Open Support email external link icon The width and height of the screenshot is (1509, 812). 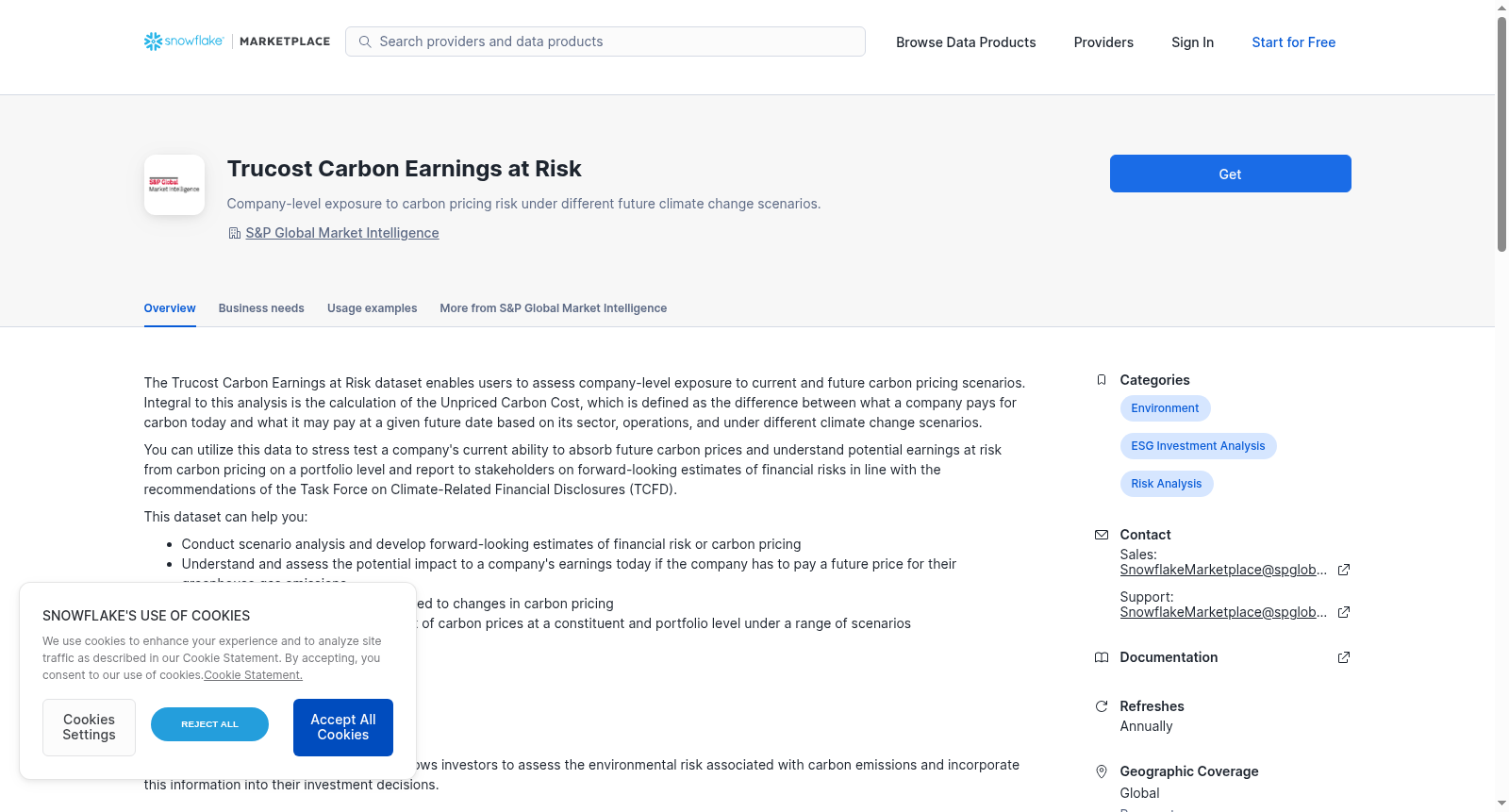click(1344, 612)
